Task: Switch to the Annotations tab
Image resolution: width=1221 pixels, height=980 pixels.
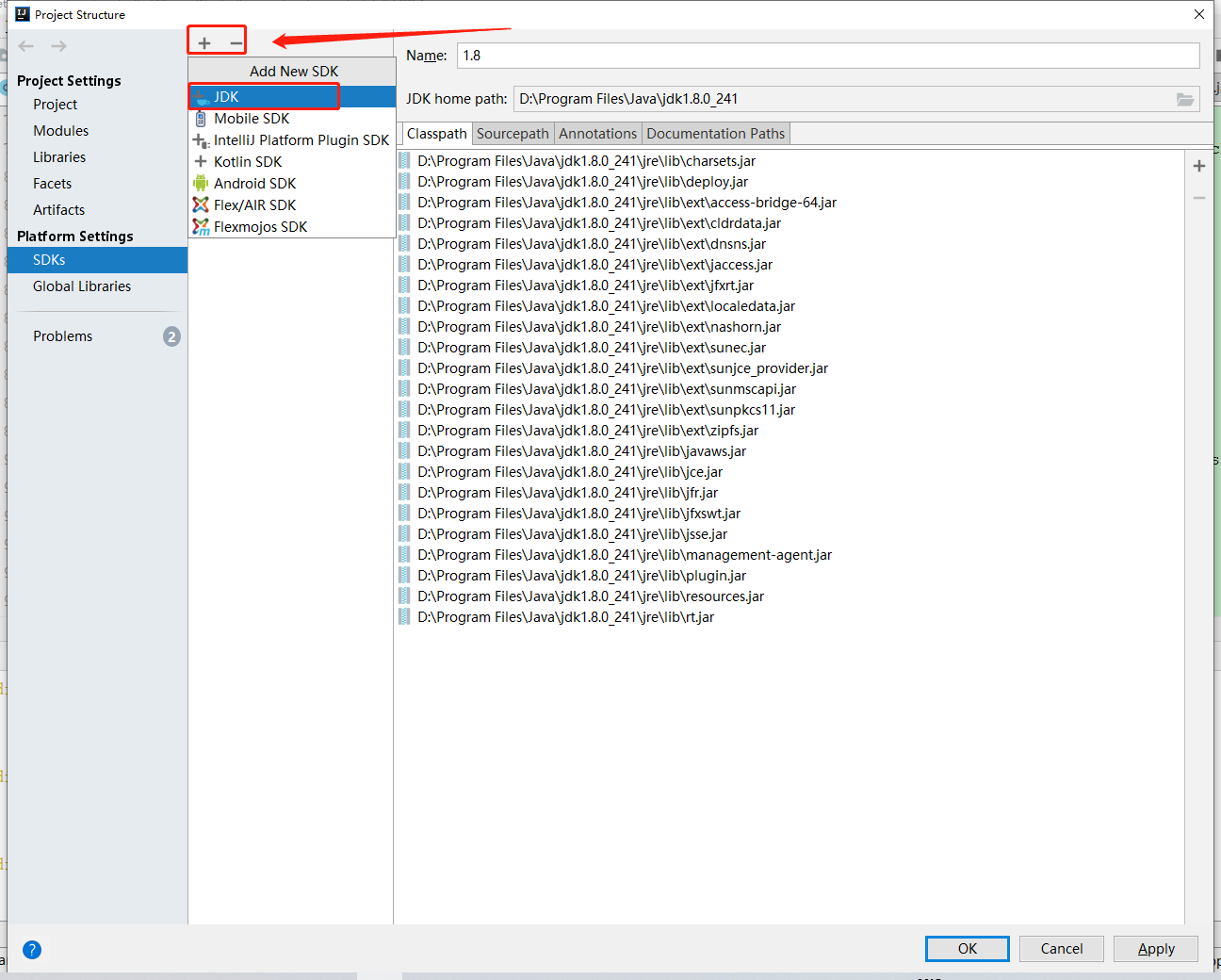Action: (x=598, y=134)
